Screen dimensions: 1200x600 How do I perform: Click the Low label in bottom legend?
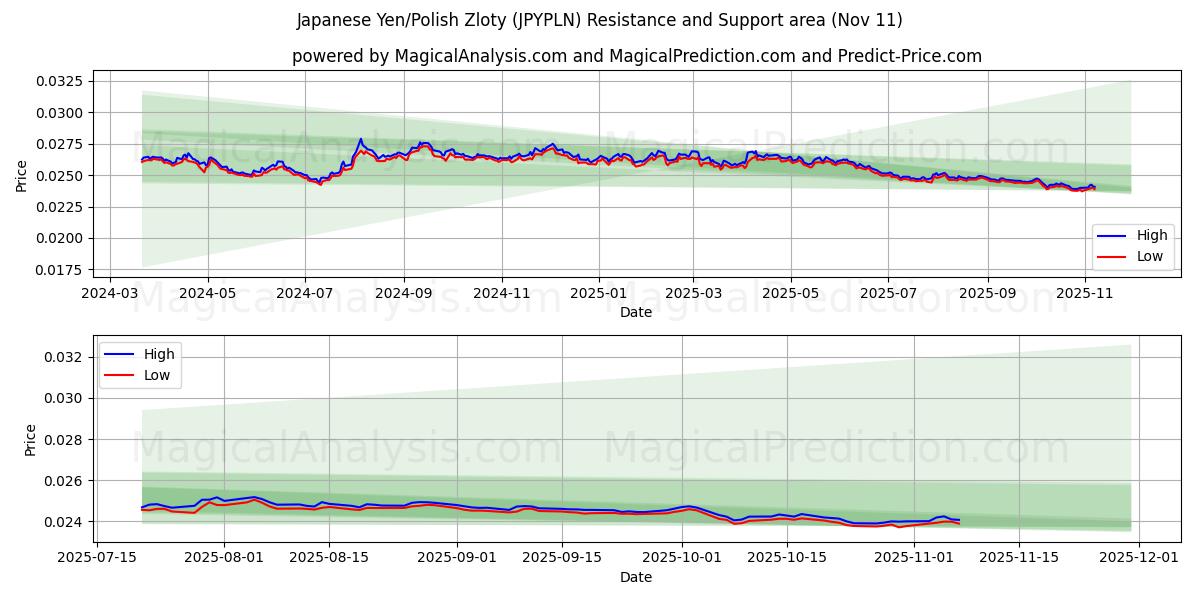pyautogui.click(x=158, y=373)
